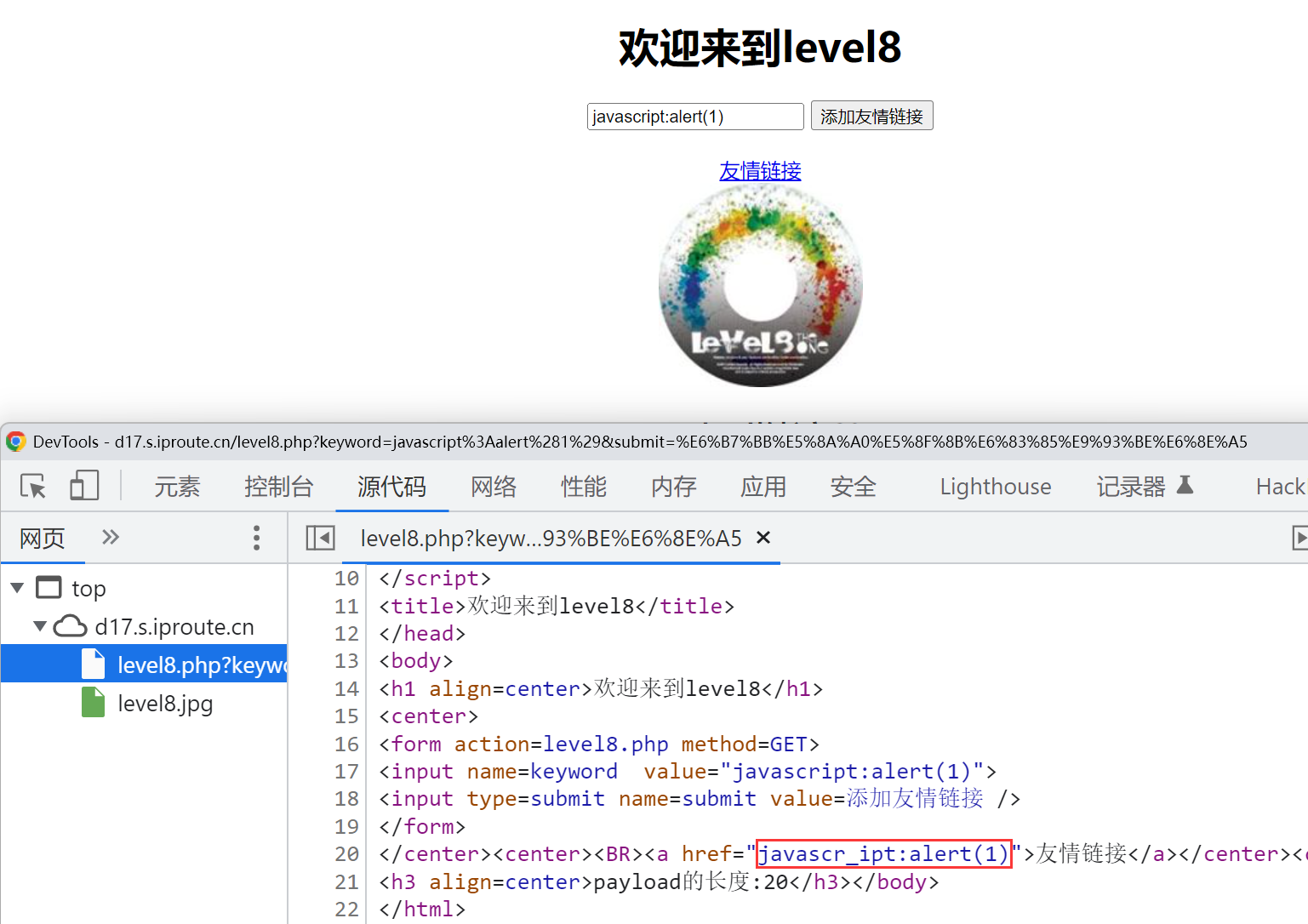
Task: Show more navigator tabs with chevron
Action: point(111,537)
